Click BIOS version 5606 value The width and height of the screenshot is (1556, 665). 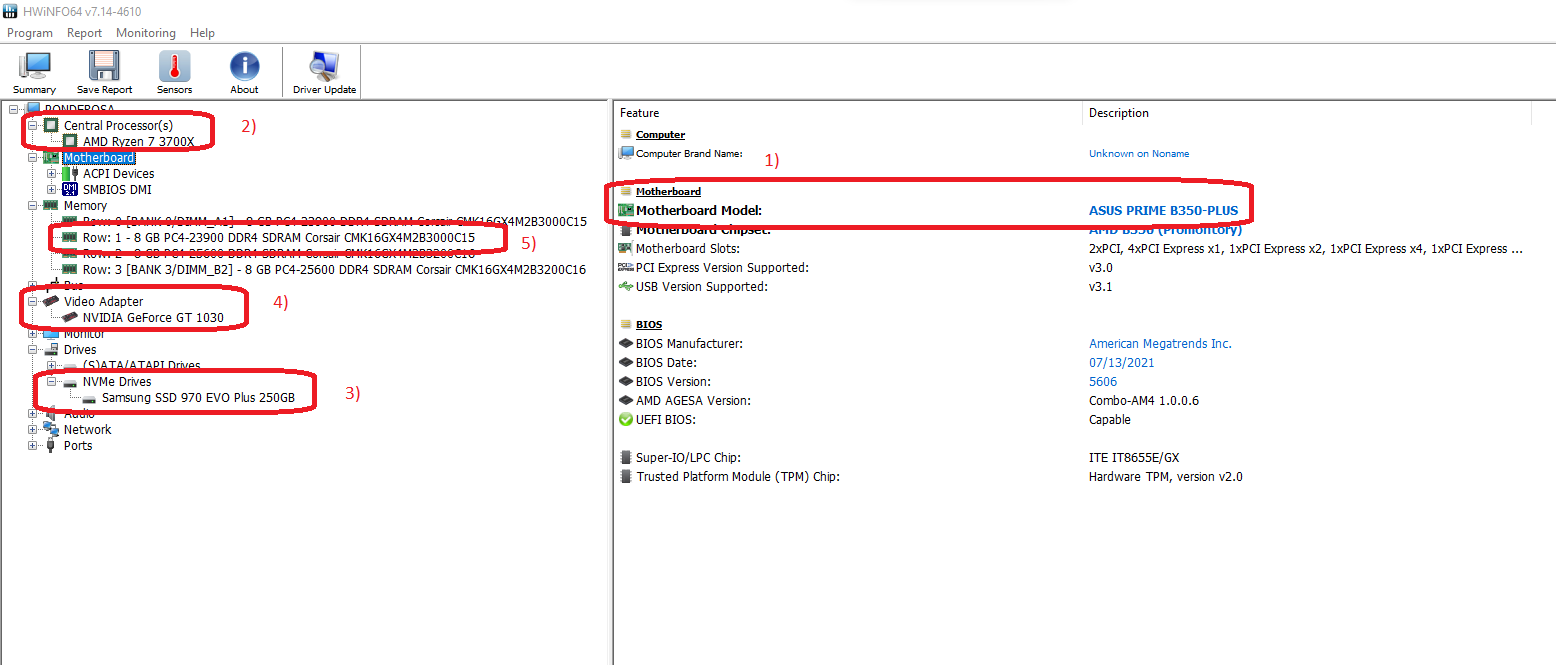[1103, 381]
